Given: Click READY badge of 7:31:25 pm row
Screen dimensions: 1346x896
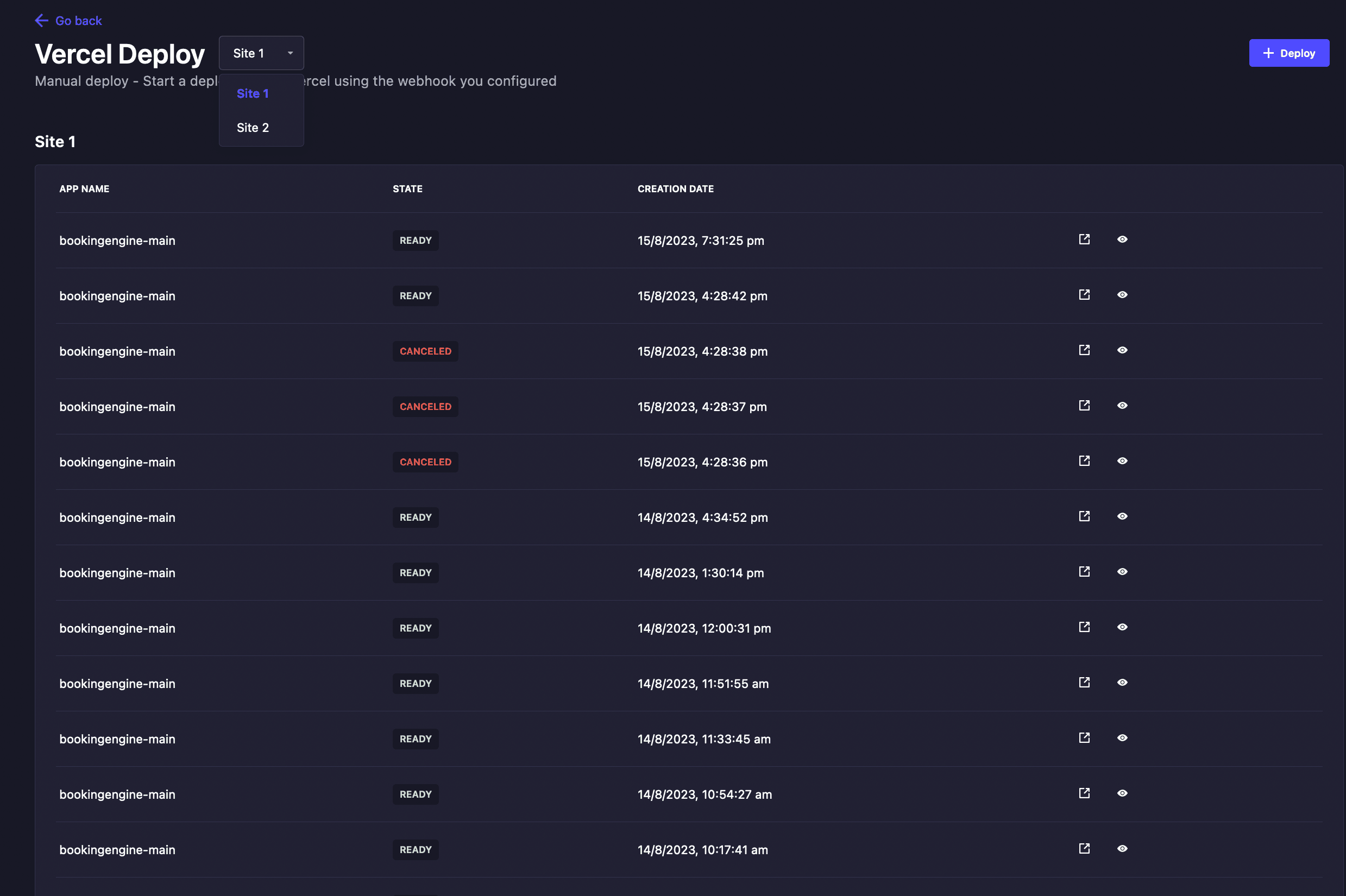Looking at the screenshot, I should [x=416, y=241].
